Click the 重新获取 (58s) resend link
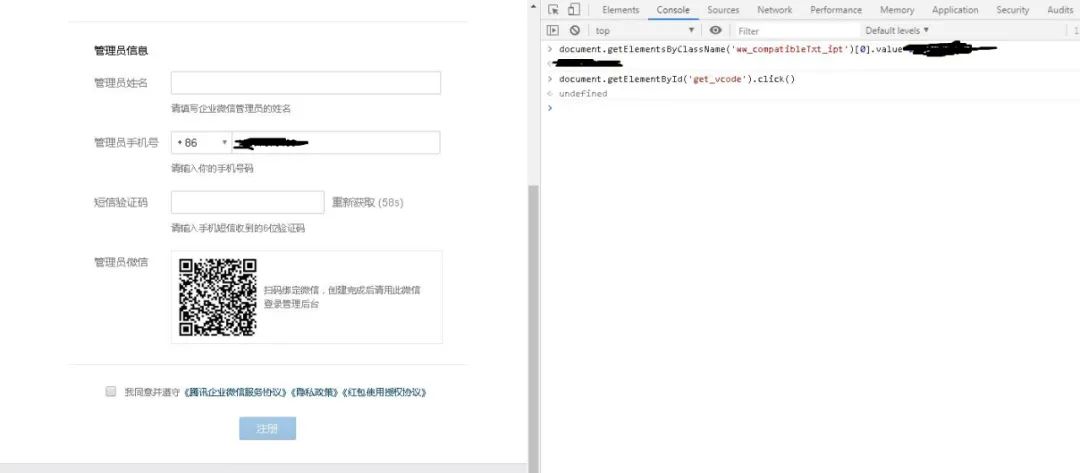The image size is (1080, 473). click(368, 202)
